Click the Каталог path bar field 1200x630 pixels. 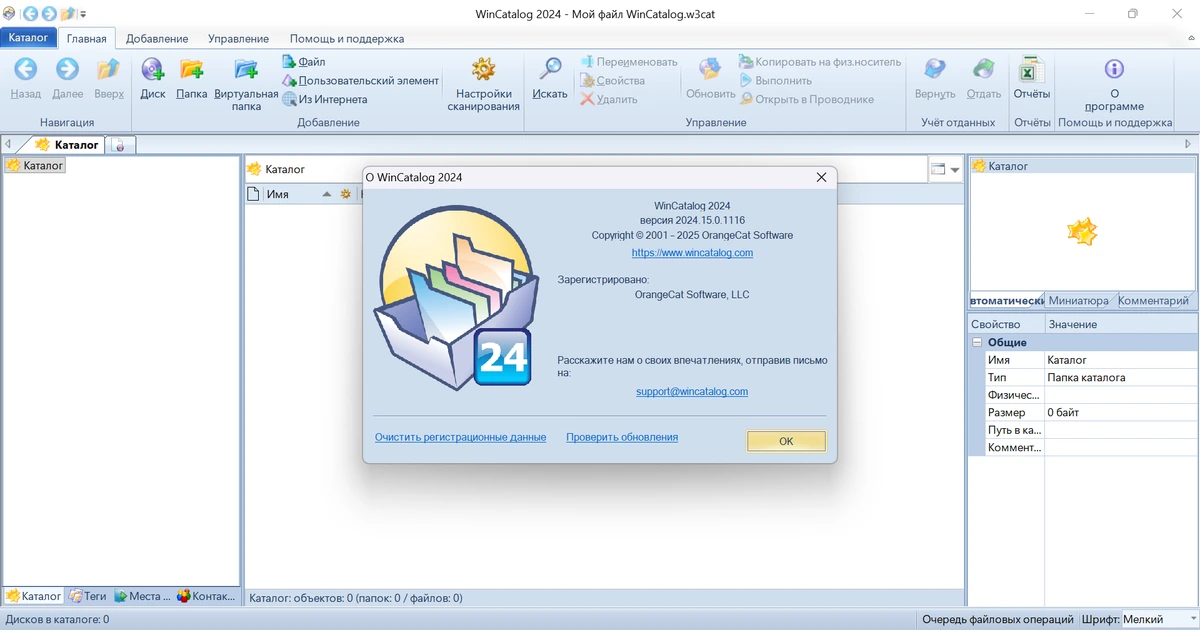coord(586,170)
